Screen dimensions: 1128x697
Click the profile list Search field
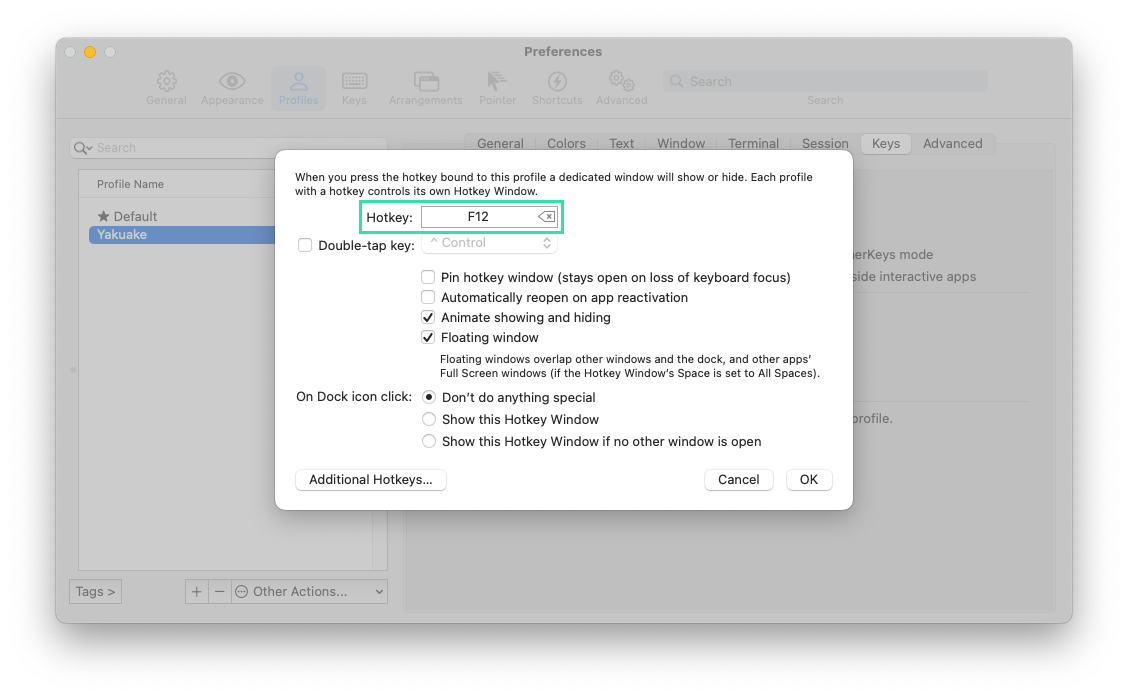pyautogui.click(x=228, y=147)
